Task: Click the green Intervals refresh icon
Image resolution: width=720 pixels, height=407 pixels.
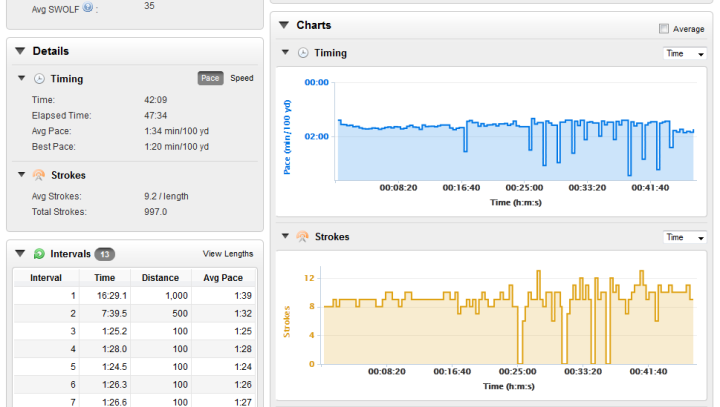Action: click(39, 254)
